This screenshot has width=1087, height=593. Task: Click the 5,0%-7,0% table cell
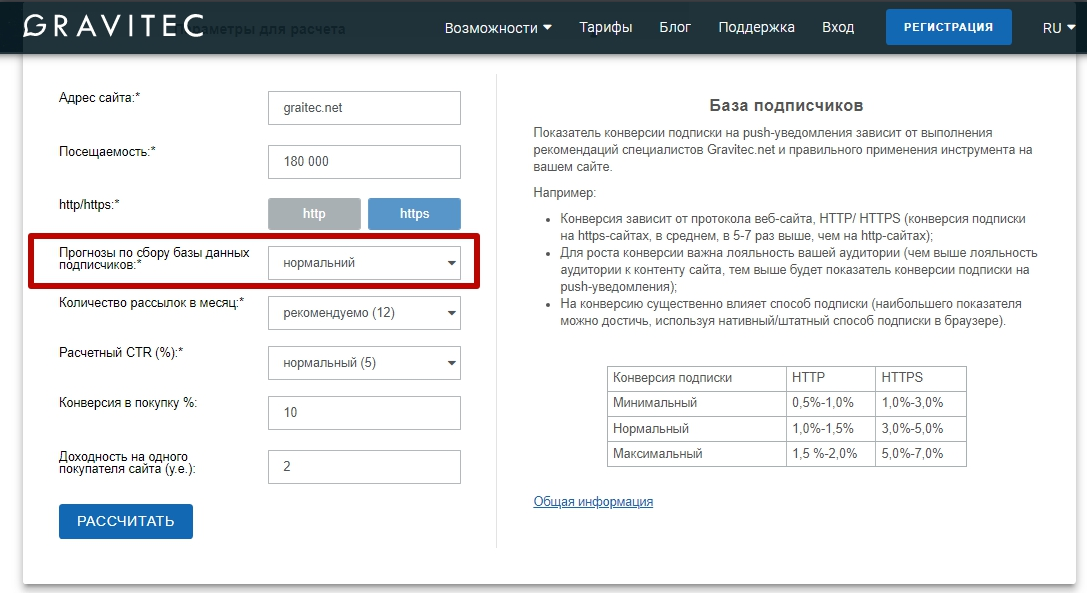point(921,454)
